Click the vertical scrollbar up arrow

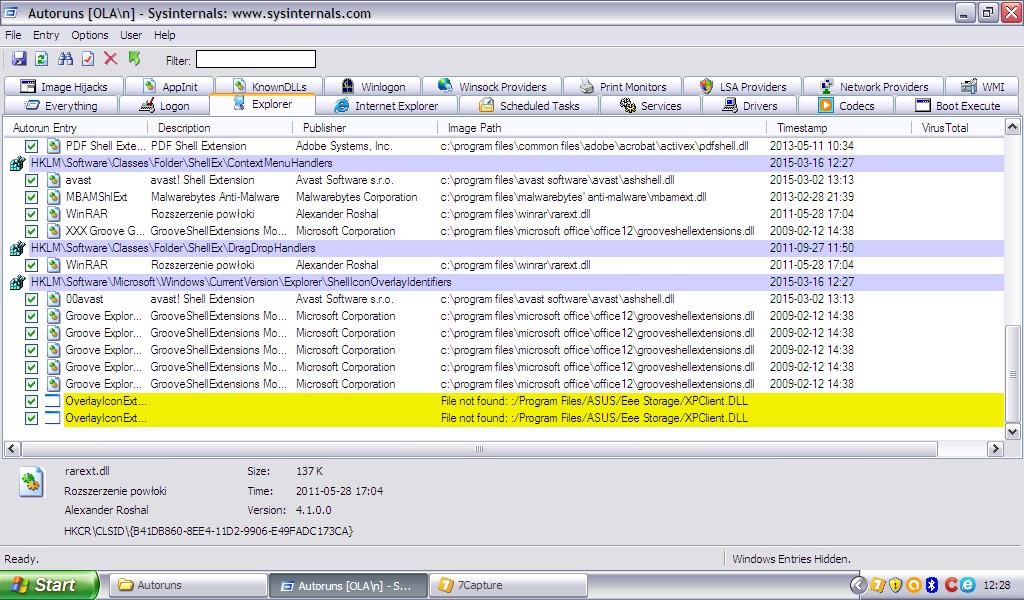pyautogui.click(x=1012, y=127)
